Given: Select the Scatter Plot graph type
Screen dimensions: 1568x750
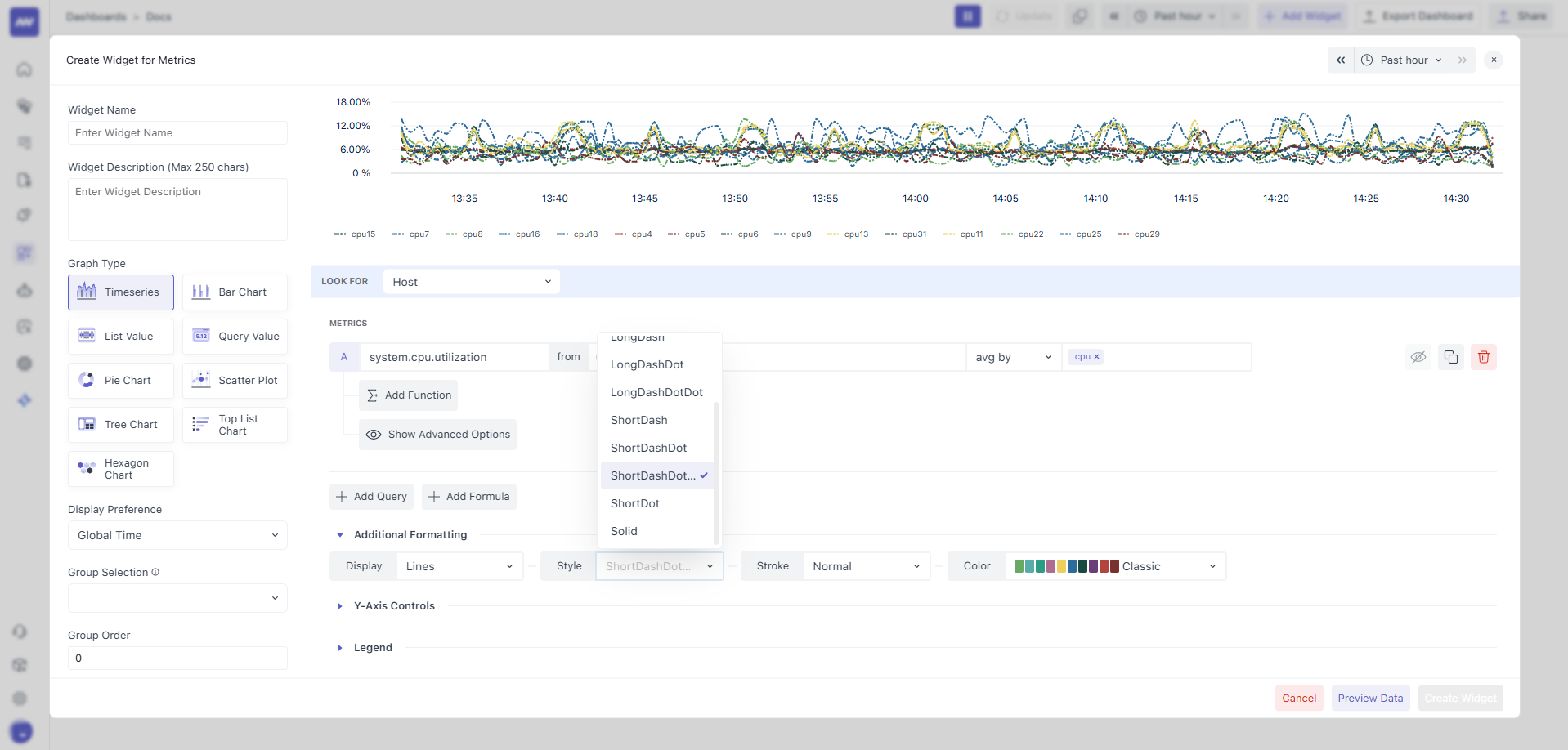Looking at the screenshot, I should click(235, 380).
